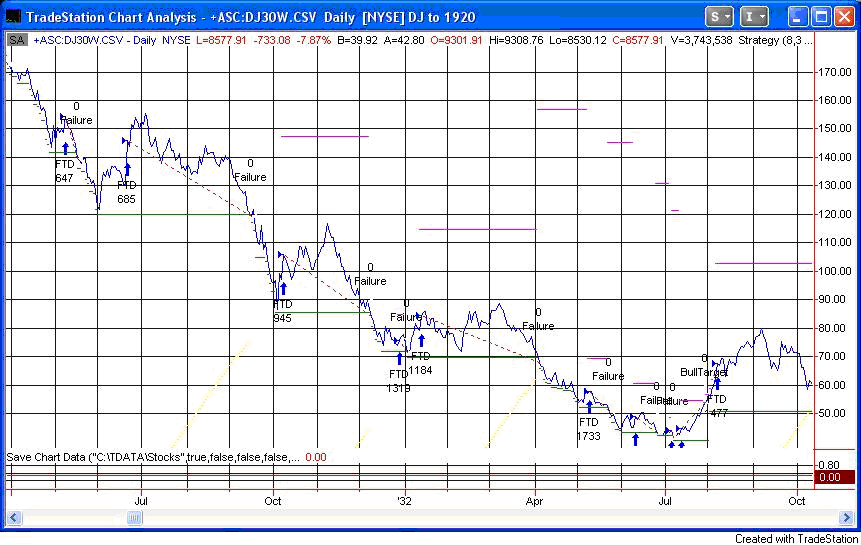Click the '-7.87%' percent change value

click(x=315, y=40)
